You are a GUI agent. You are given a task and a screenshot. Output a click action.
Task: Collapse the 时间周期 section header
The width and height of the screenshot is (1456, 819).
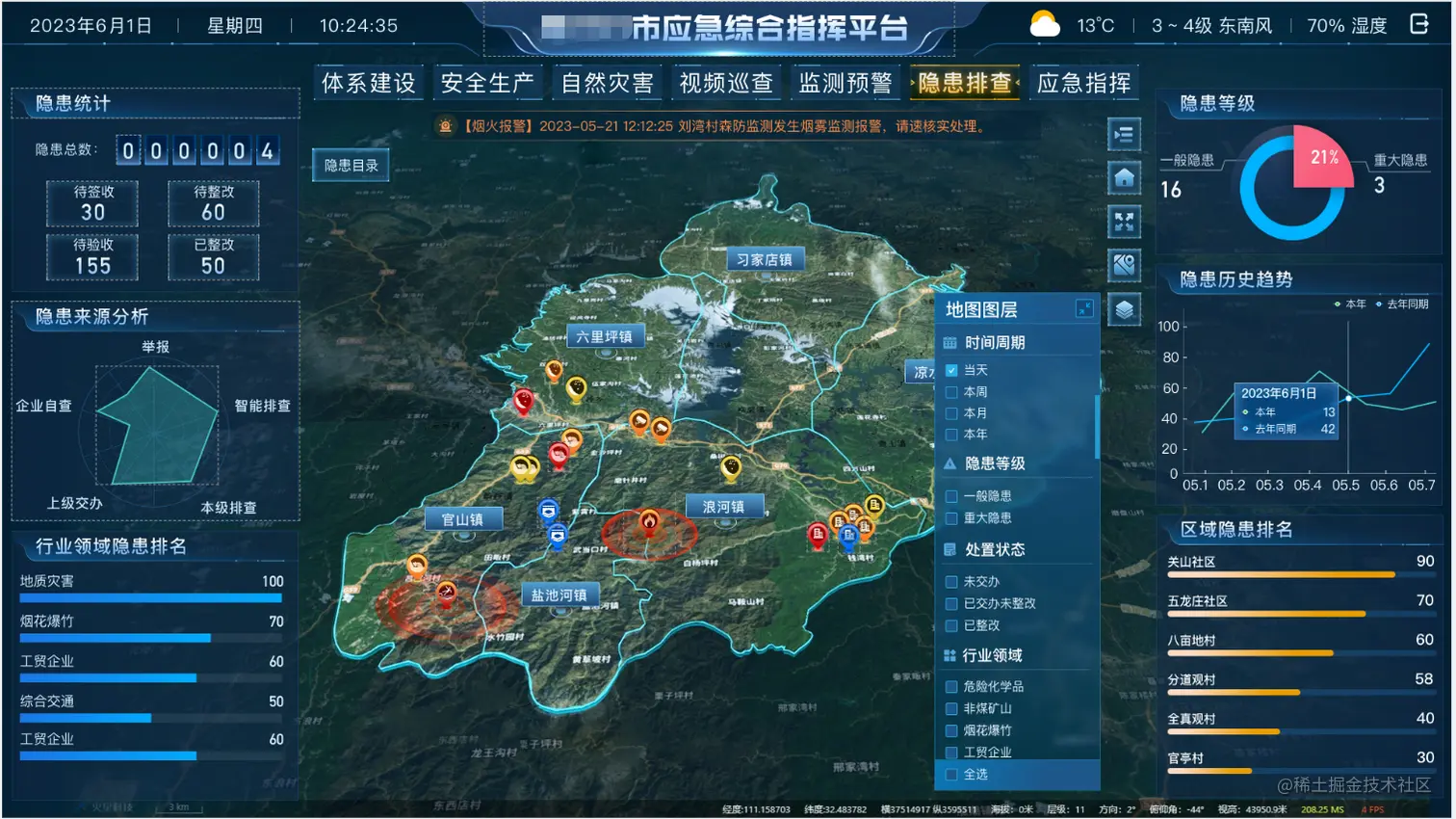click(x=1016, y=342)
